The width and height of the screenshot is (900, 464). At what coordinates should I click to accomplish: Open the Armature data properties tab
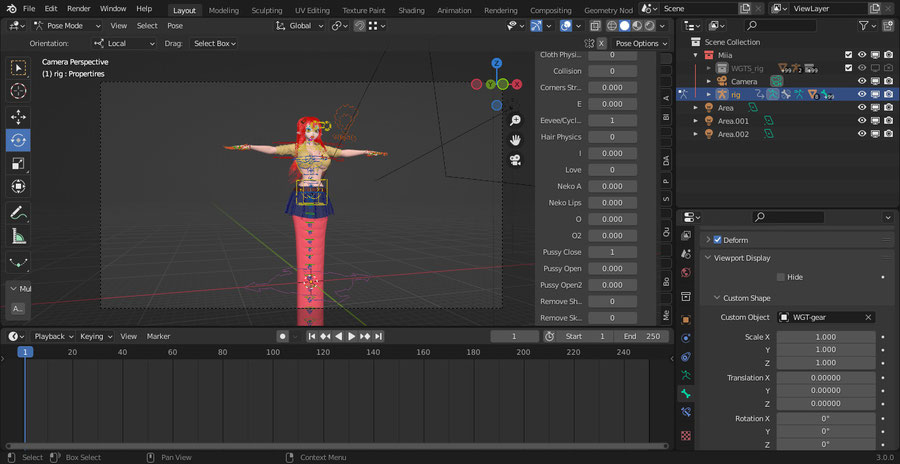(x=686, y=376)
